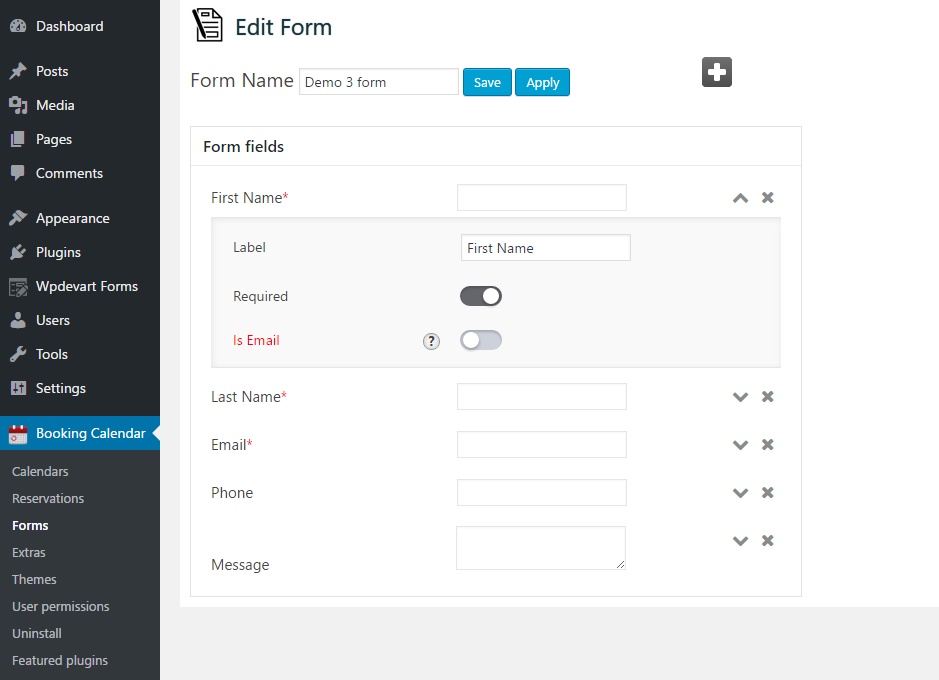Go to Wpdevart Forms menu
Image resolution: width=939 pixels, height=680 pixels.
(x=86, y=286)
